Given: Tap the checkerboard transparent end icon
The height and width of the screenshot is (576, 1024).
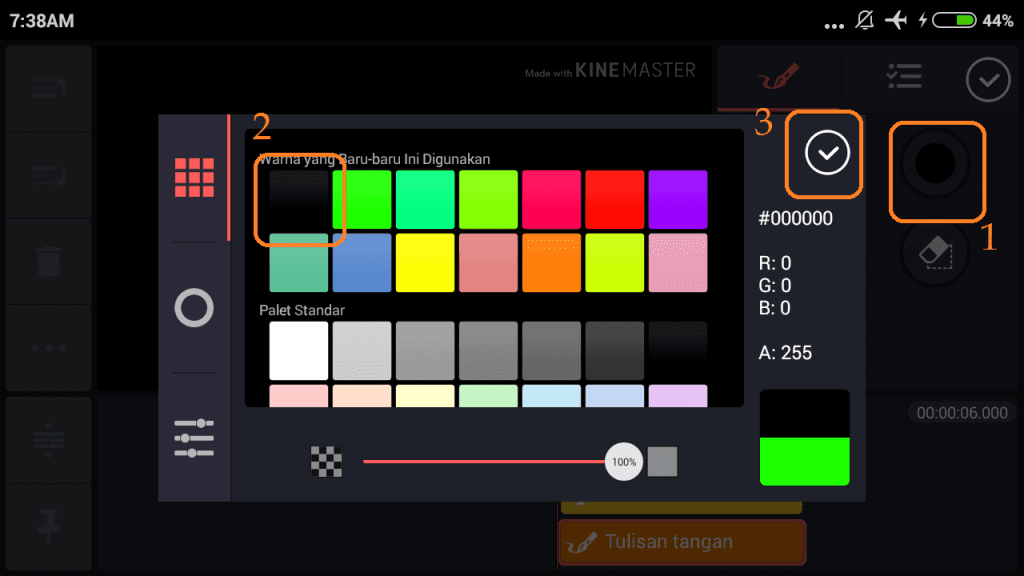Looking at the screenshot, I should (326, 462).
